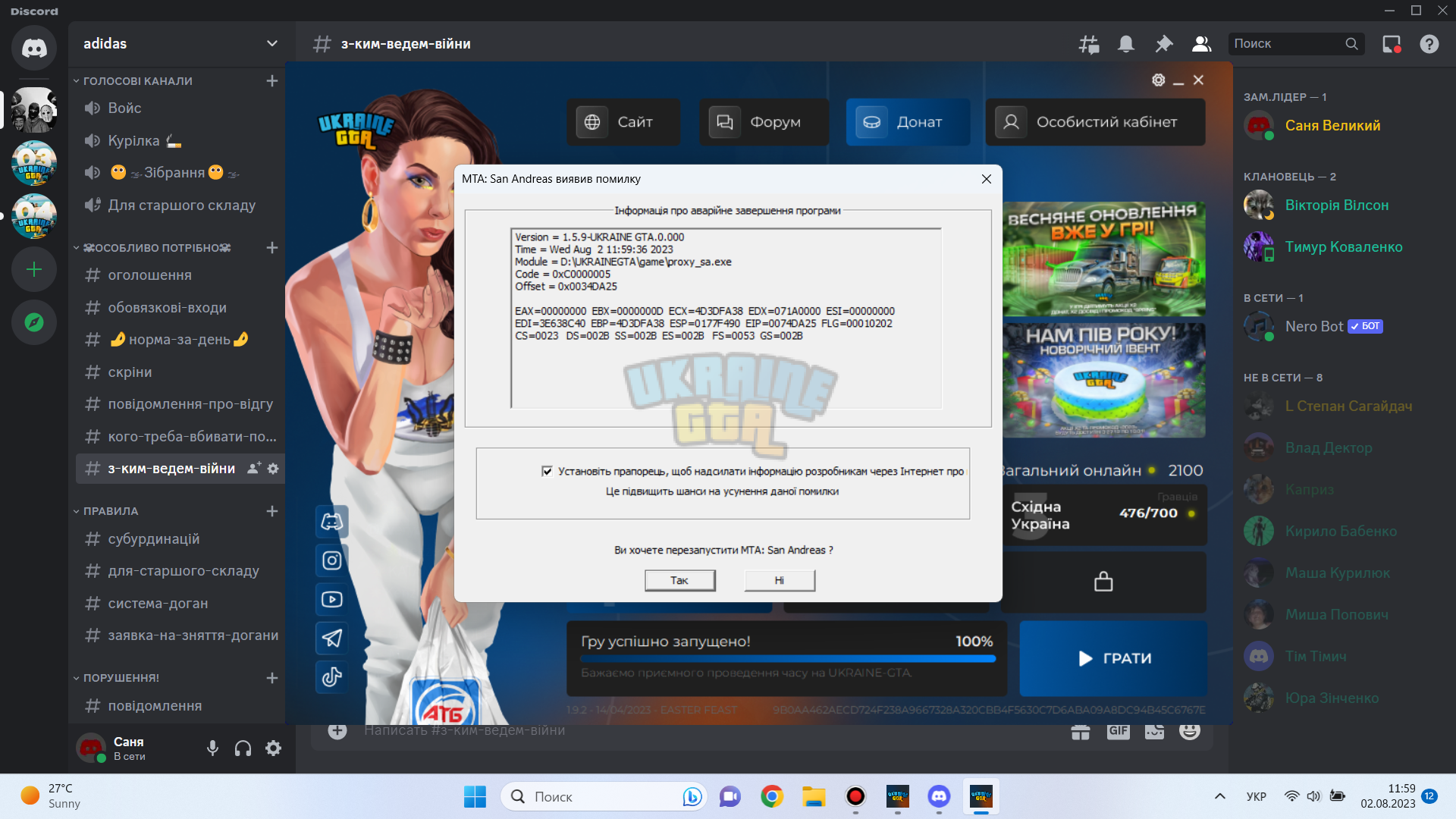Viewport: 1456px width, 819px height.
Task: Open gift icon in message bar
Action: 1081,731
